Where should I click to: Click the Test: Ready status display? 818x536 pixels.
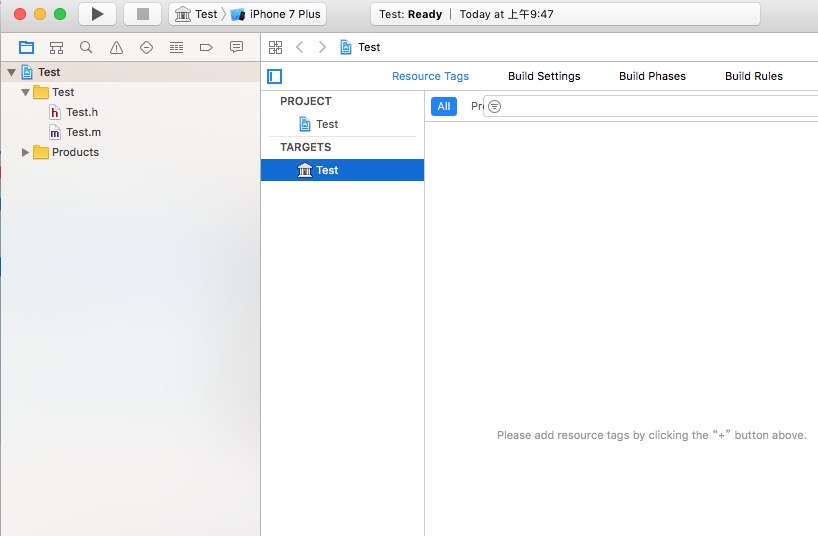566,14
